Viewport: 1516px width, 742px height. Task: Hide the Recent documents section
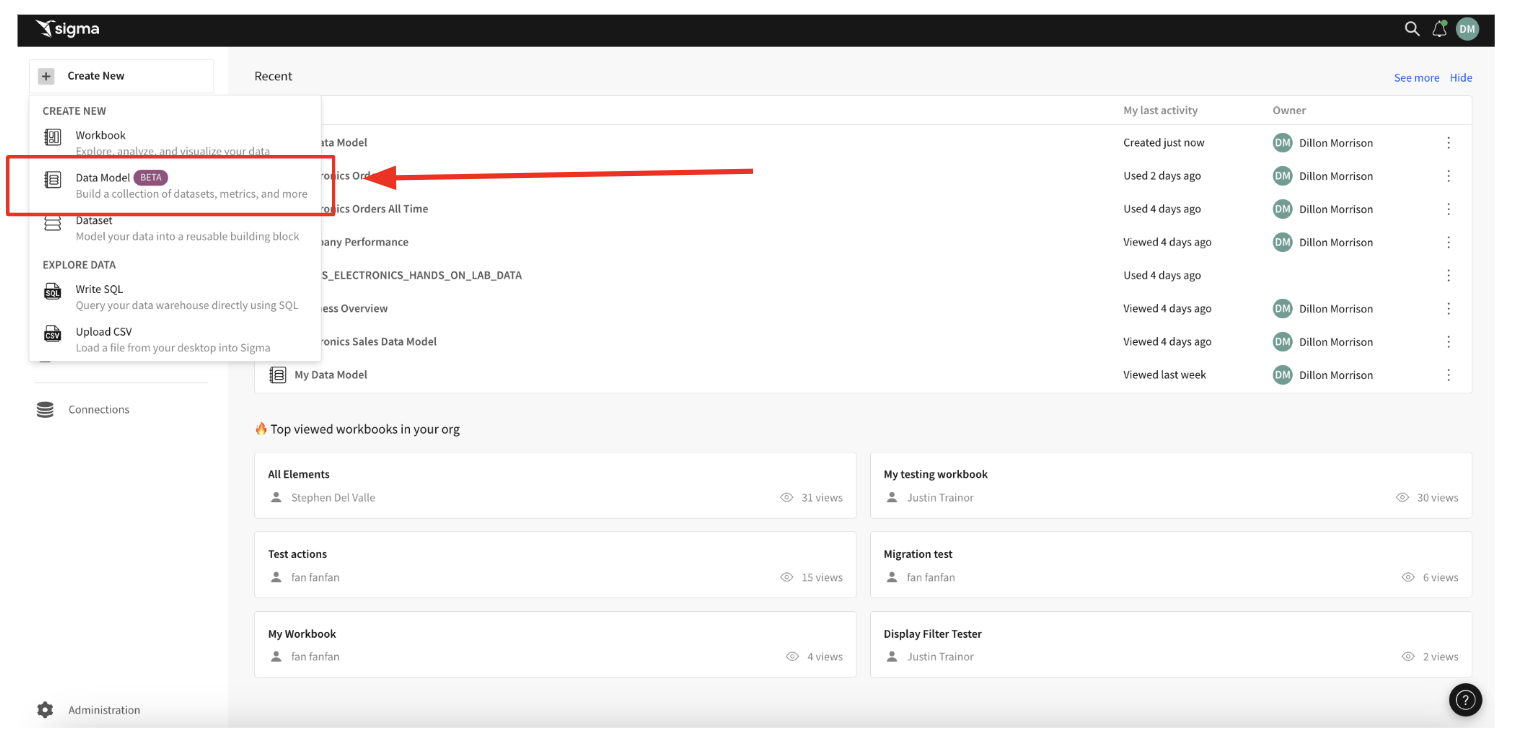[1460, 77]
